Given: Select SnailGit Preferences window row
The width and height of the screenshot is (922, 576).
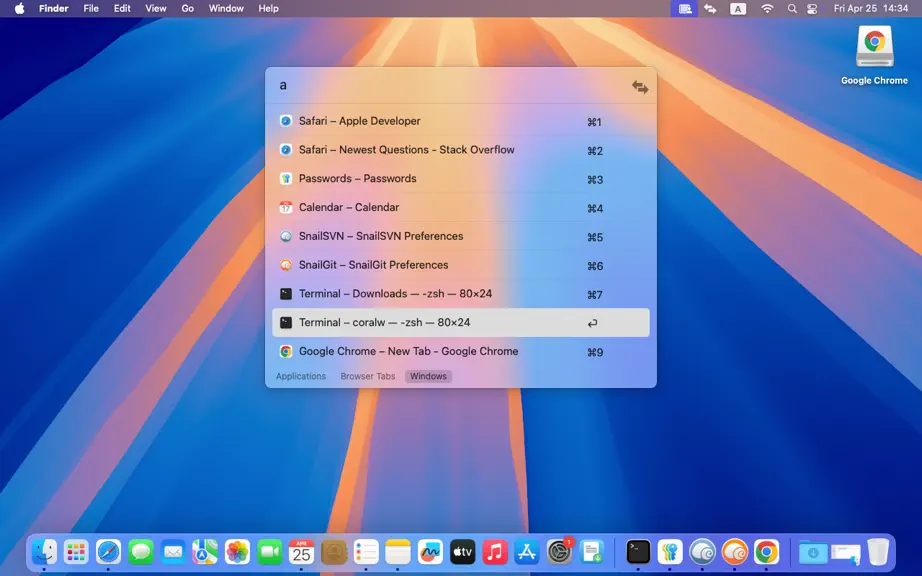Looking at the screenshot, I should click(461, 265).
